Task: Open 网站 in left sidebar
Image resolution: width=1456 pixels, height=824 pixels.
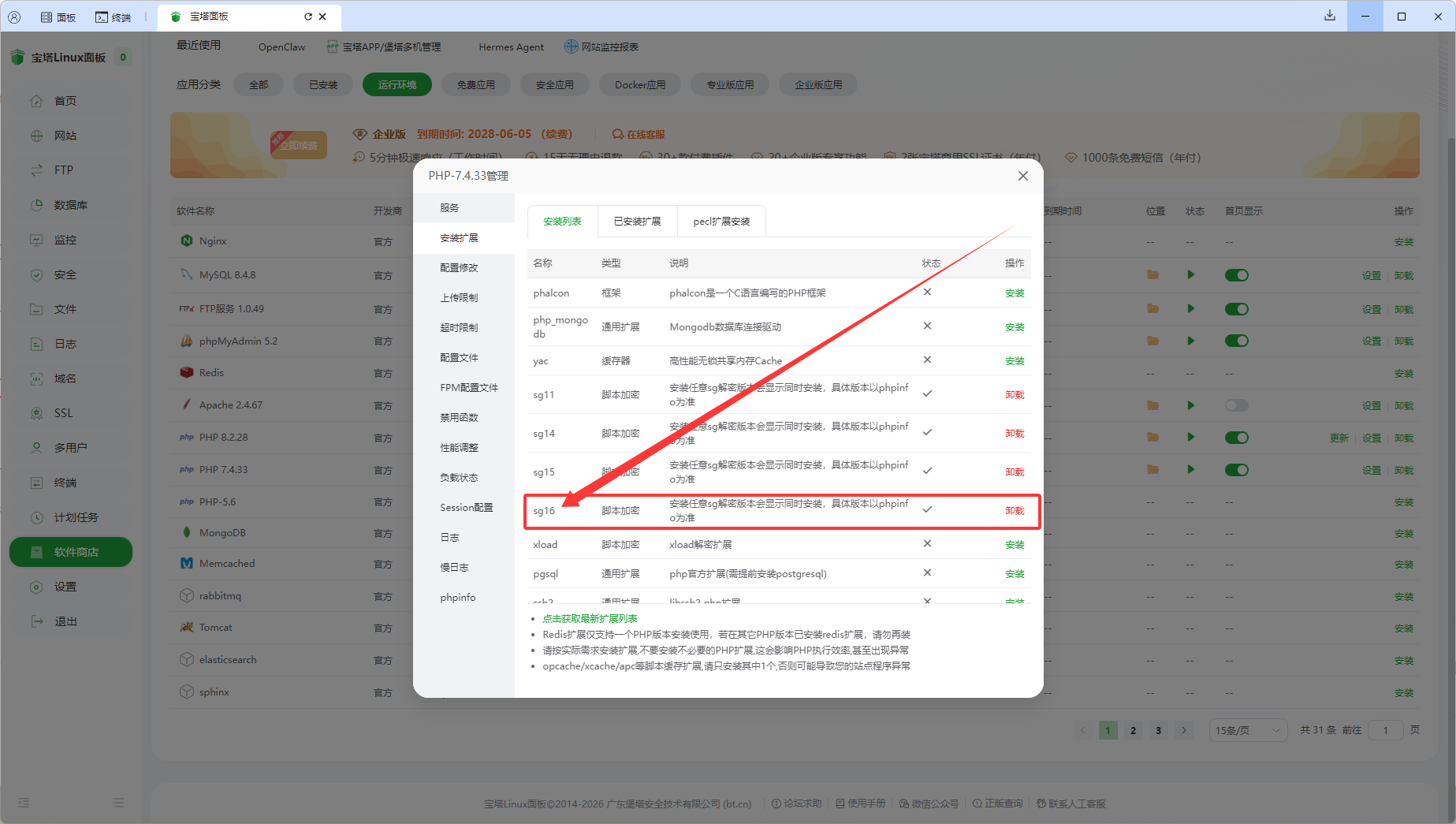Action: tap(71, 136)
